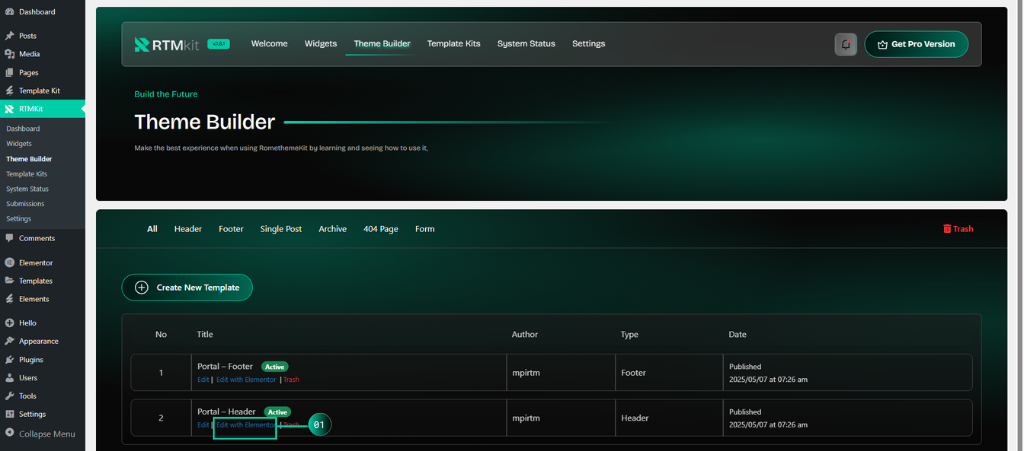Click the Elements icon in sidebar

10,299
